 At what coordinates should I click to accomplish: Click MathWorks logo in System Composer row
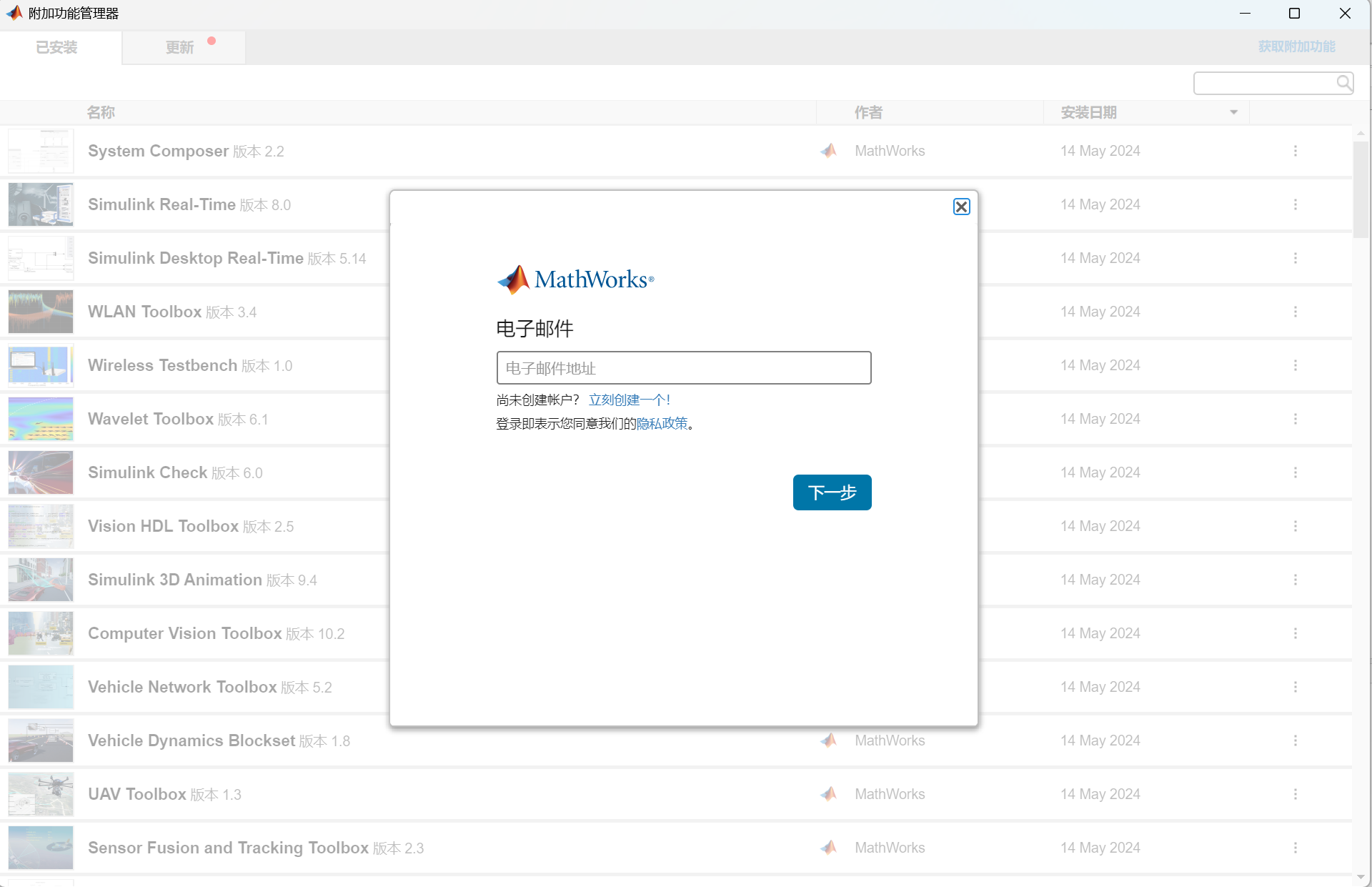pos(829,151)
